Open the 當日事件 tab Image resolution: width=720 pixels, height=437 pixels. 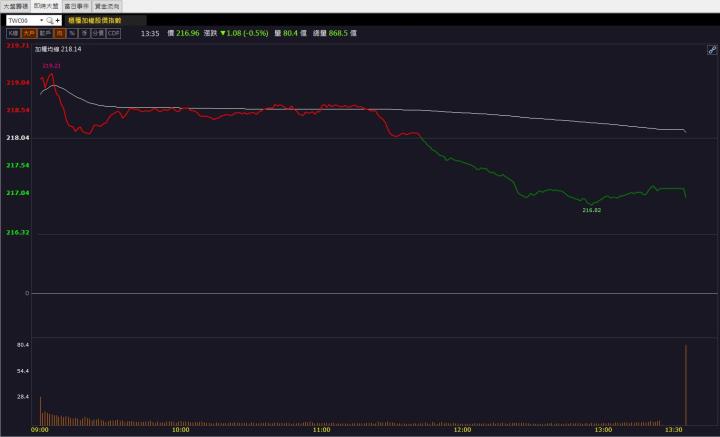pos(76,6)
